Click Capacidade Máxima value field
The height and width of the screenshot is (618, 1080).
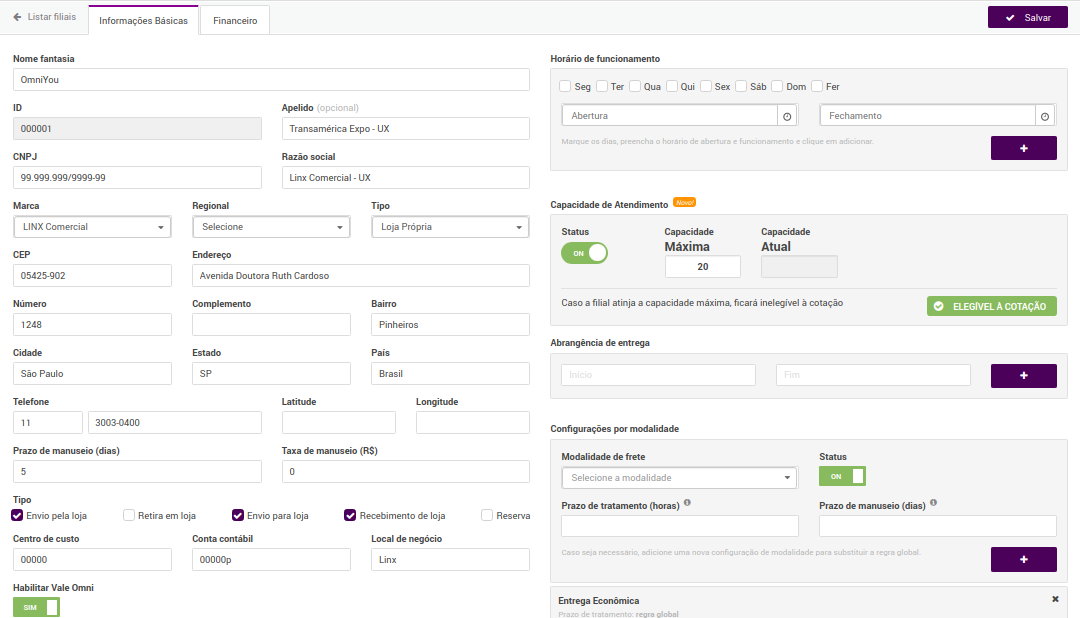(703, 267)
